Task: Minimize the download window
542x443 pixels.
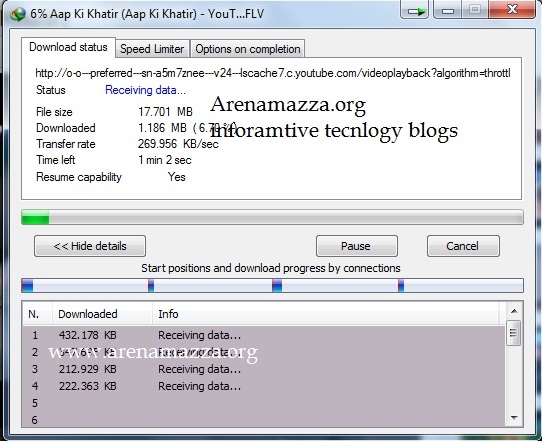Action: (x=447, y=10)
